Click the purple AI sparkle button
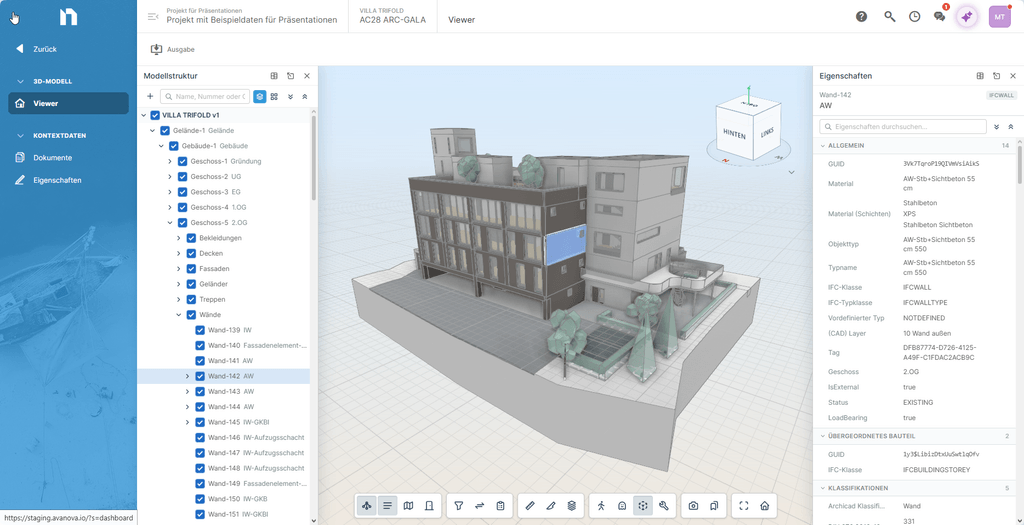 click(967, 17)
